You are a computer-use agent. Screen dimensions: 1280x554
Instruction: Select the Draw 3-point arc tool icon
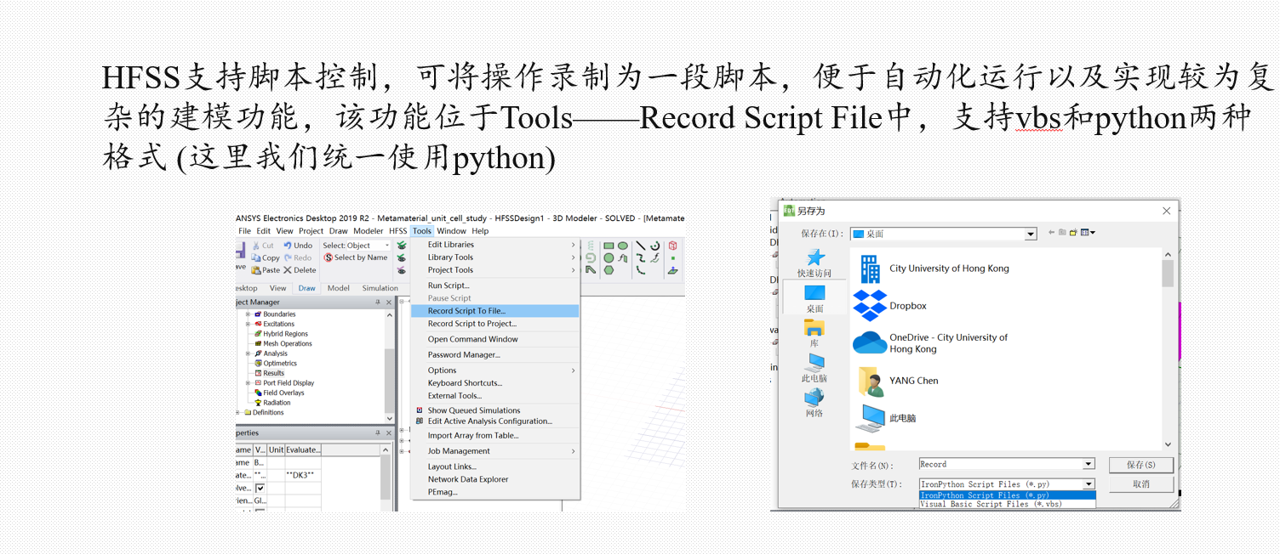[x=641, y=270]
